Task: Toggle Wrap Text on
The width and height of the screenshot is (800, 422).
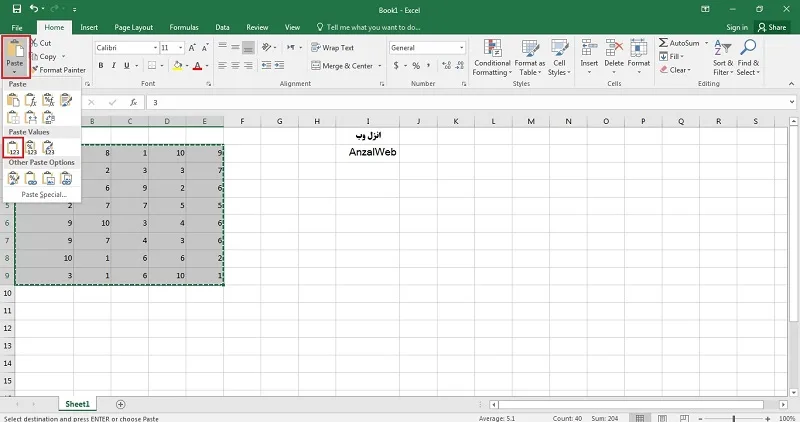Action: (332, 47)
